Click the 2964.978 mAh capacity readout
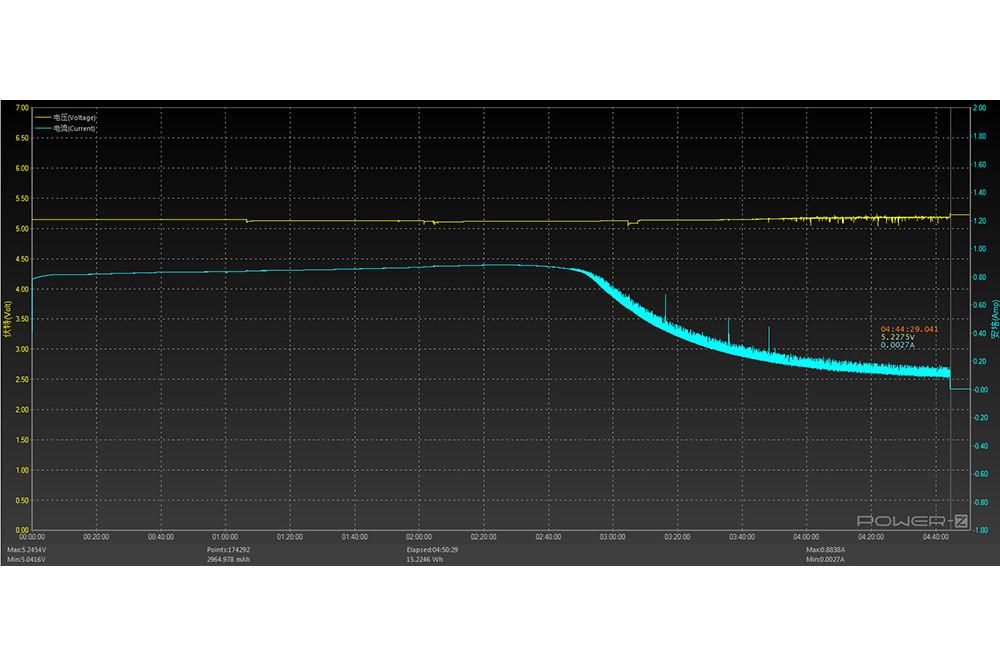1000x667 pixels. (x=229, y=559)
